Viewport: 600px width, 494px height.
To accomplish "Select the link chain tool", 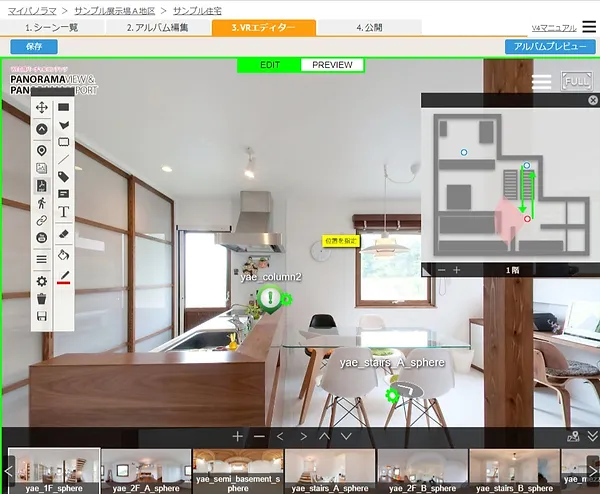I will 42,220.
